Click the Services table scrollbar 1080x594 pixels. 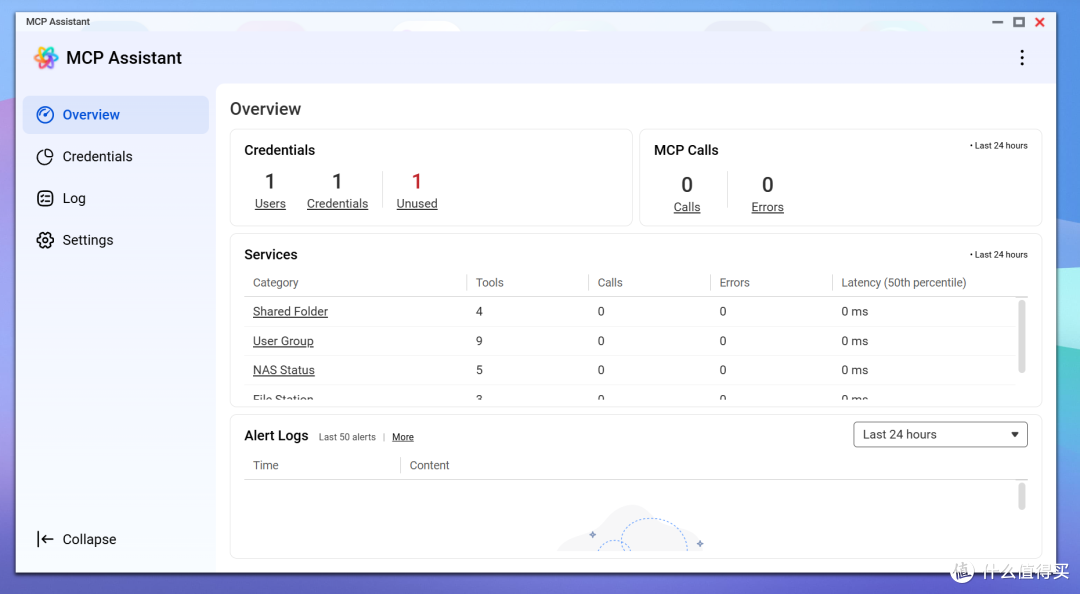(1021, 336)
